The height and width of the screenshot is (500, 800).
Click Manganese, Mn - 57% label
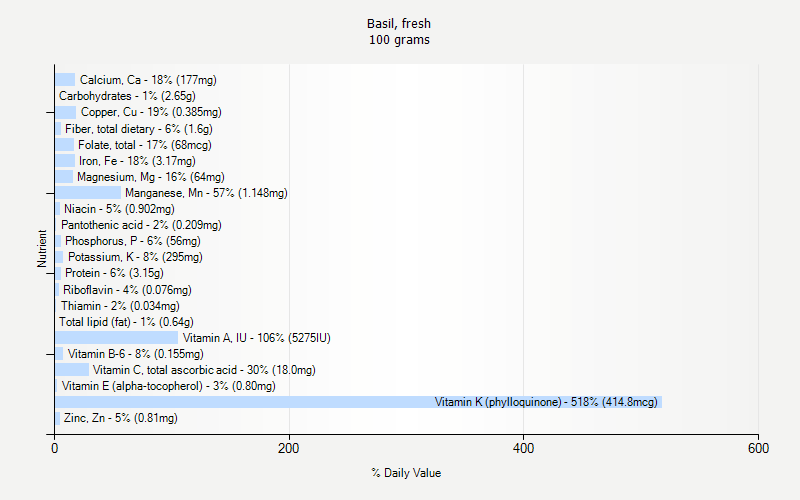point(206,193)
